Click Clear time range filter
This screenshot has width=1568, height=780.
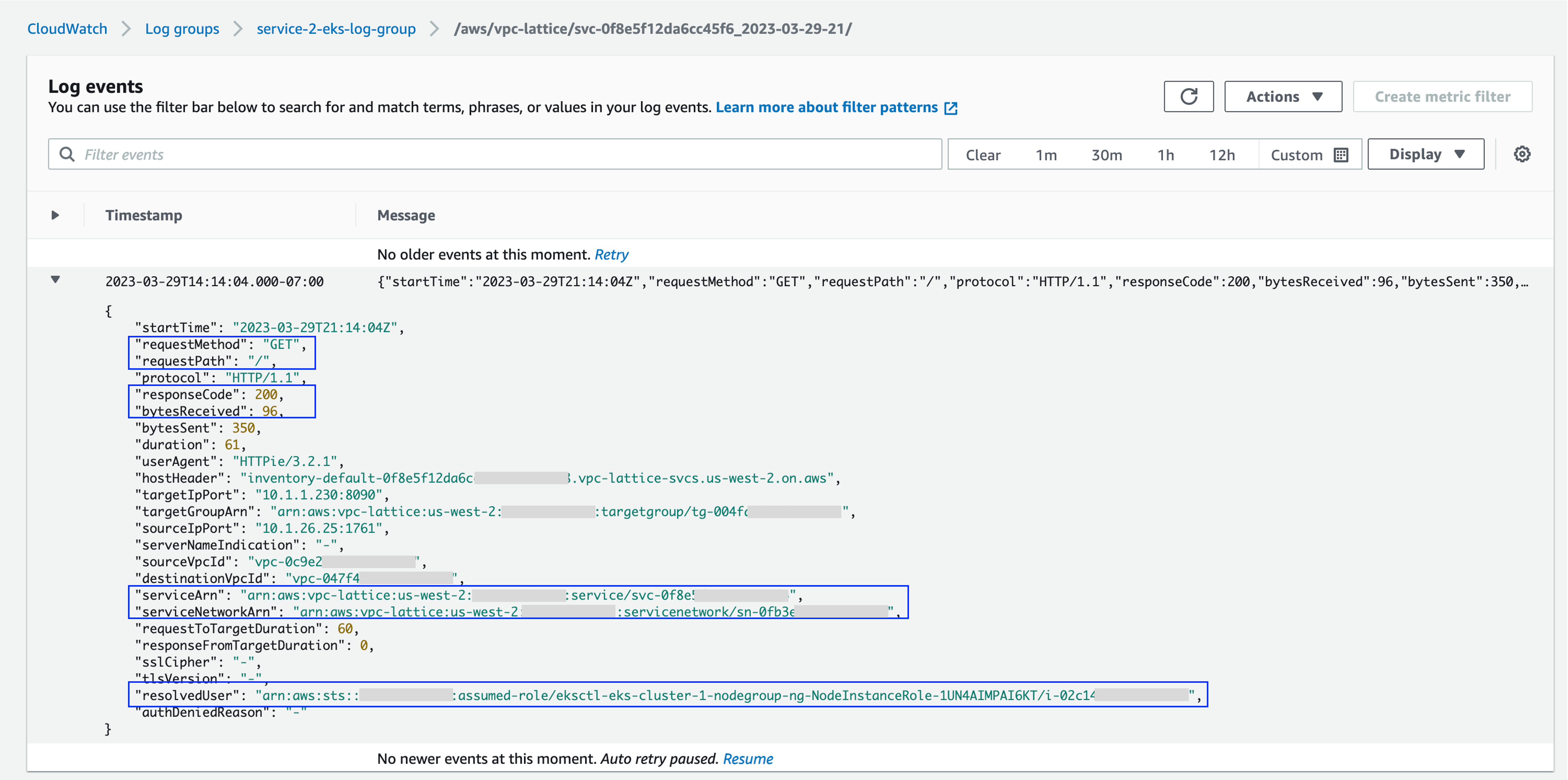(983, 155)
